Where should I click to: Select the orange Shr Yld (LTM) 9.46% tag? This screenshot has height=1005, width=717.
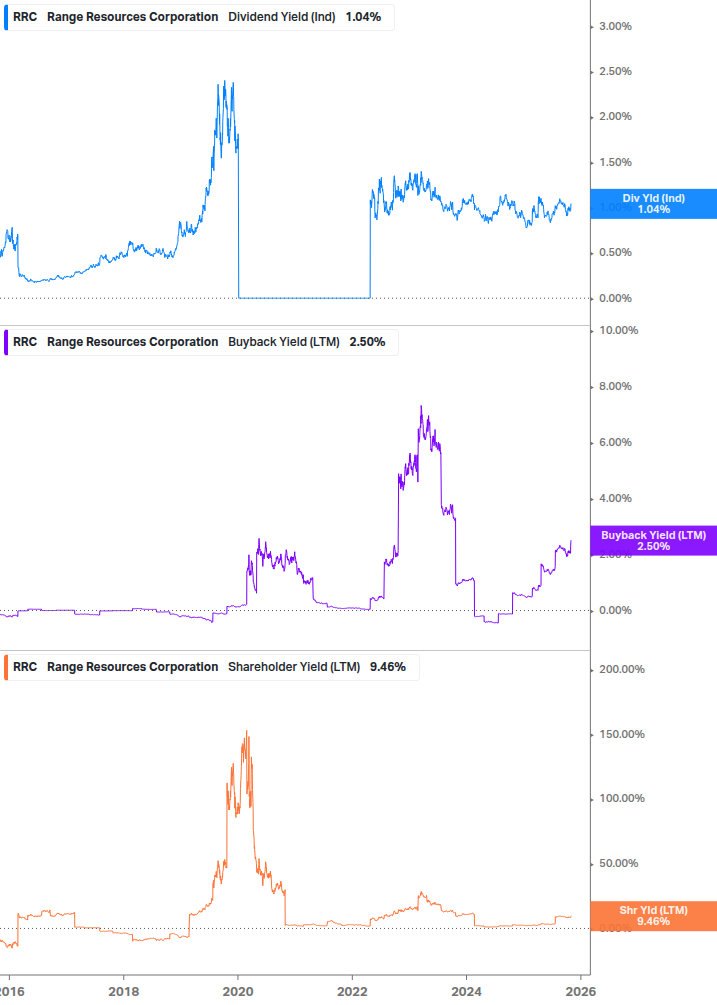[654, 916]
